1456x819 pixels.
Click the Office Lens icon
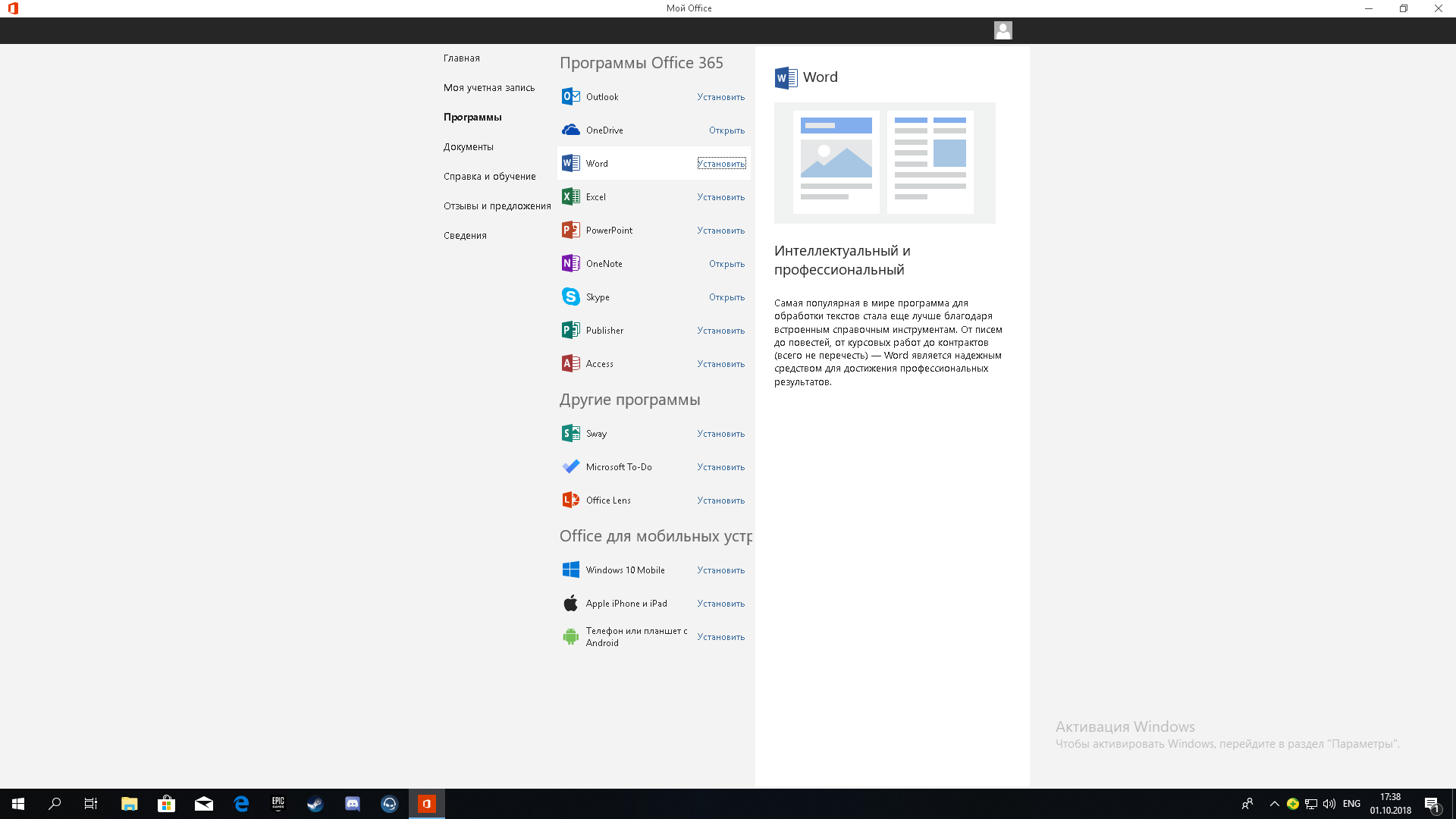[x=570, y=500]
